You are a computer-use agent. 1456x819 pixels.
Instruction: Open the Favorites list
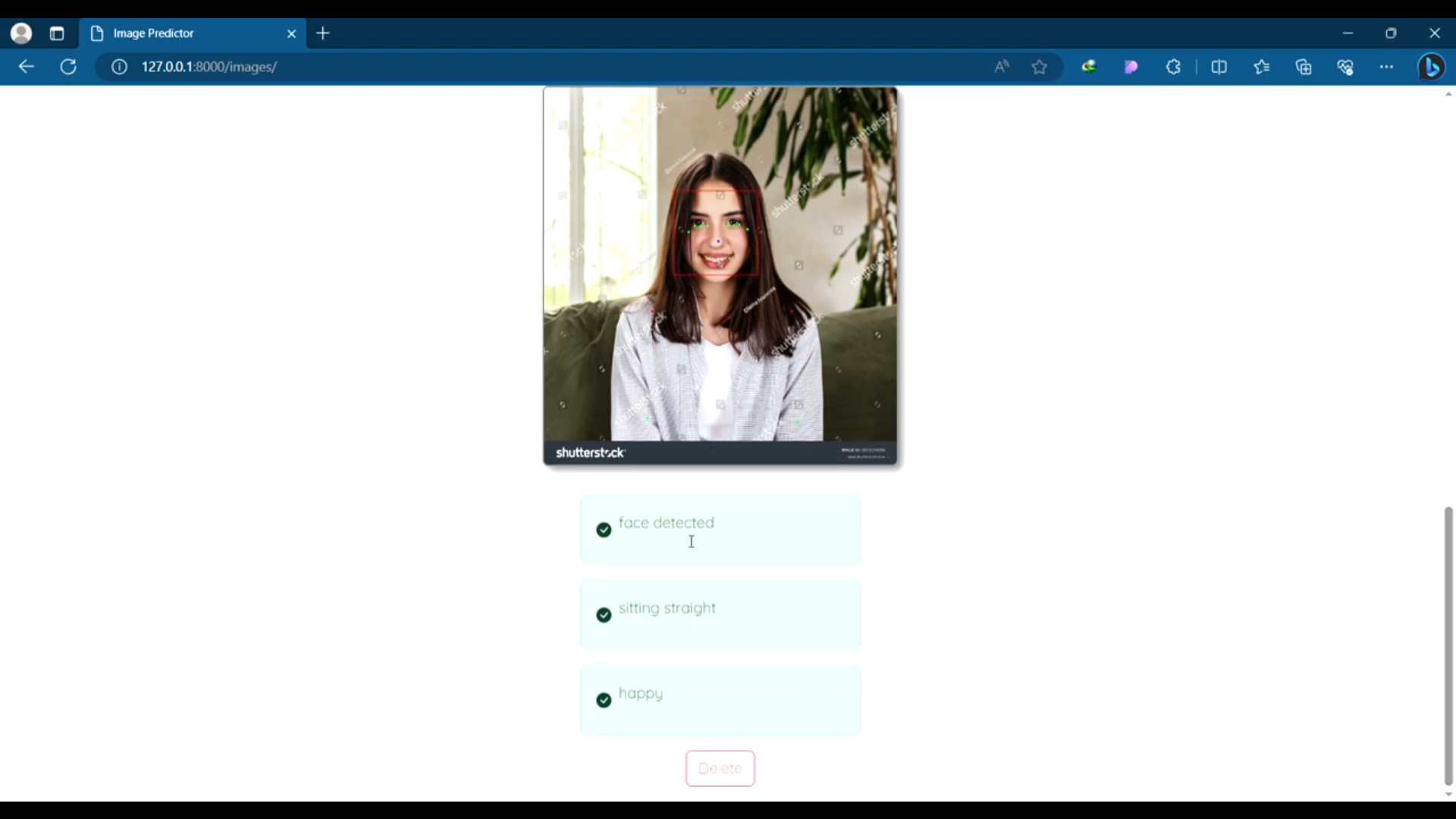1263,67
